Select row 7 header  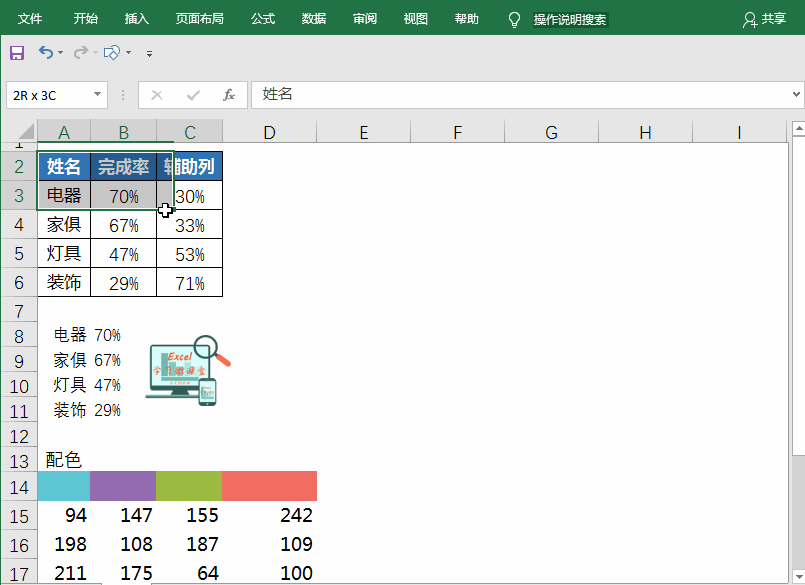click(x=19, y=311)
